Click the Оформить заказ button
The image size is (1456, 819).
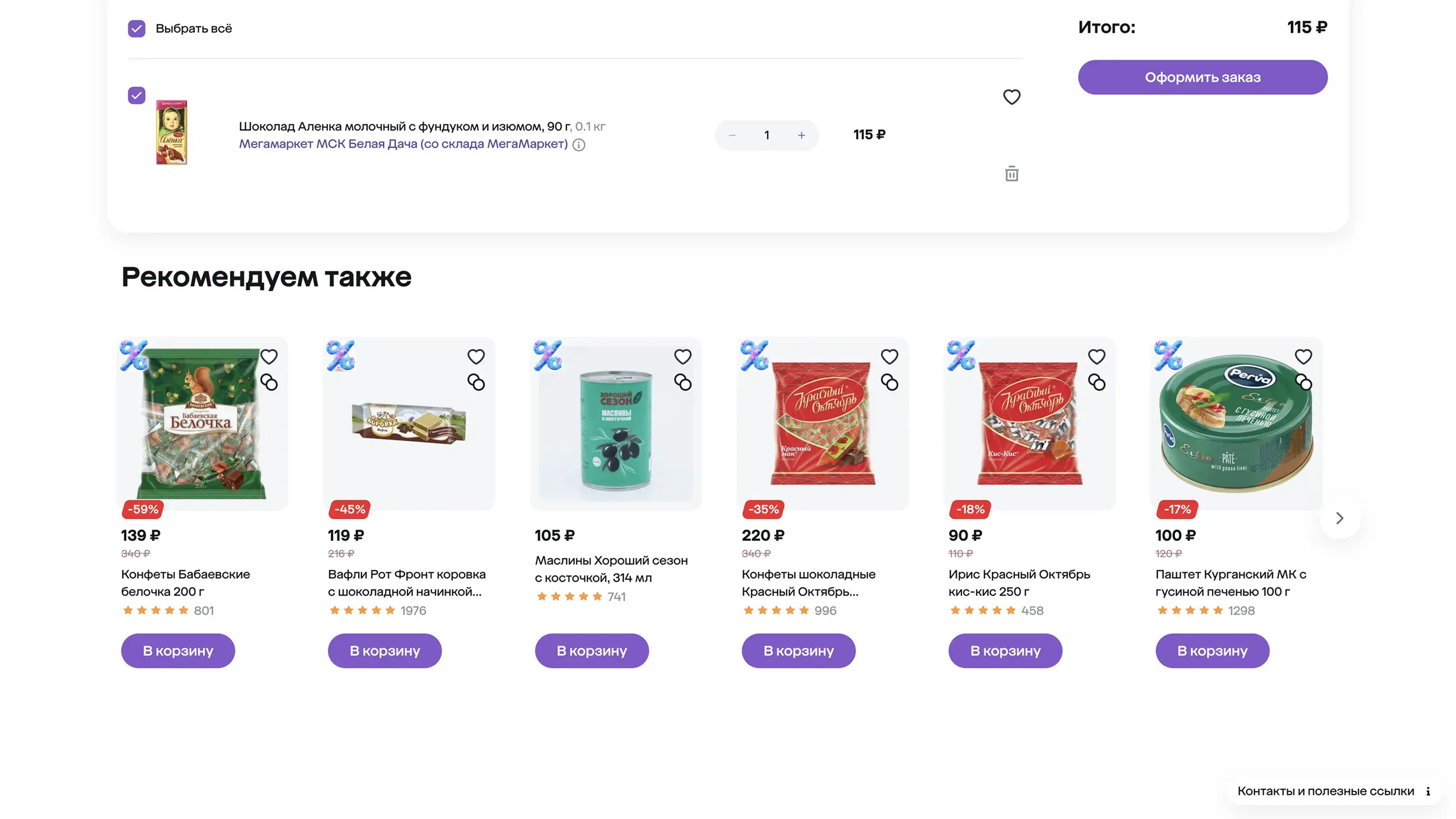(1202, 77)
